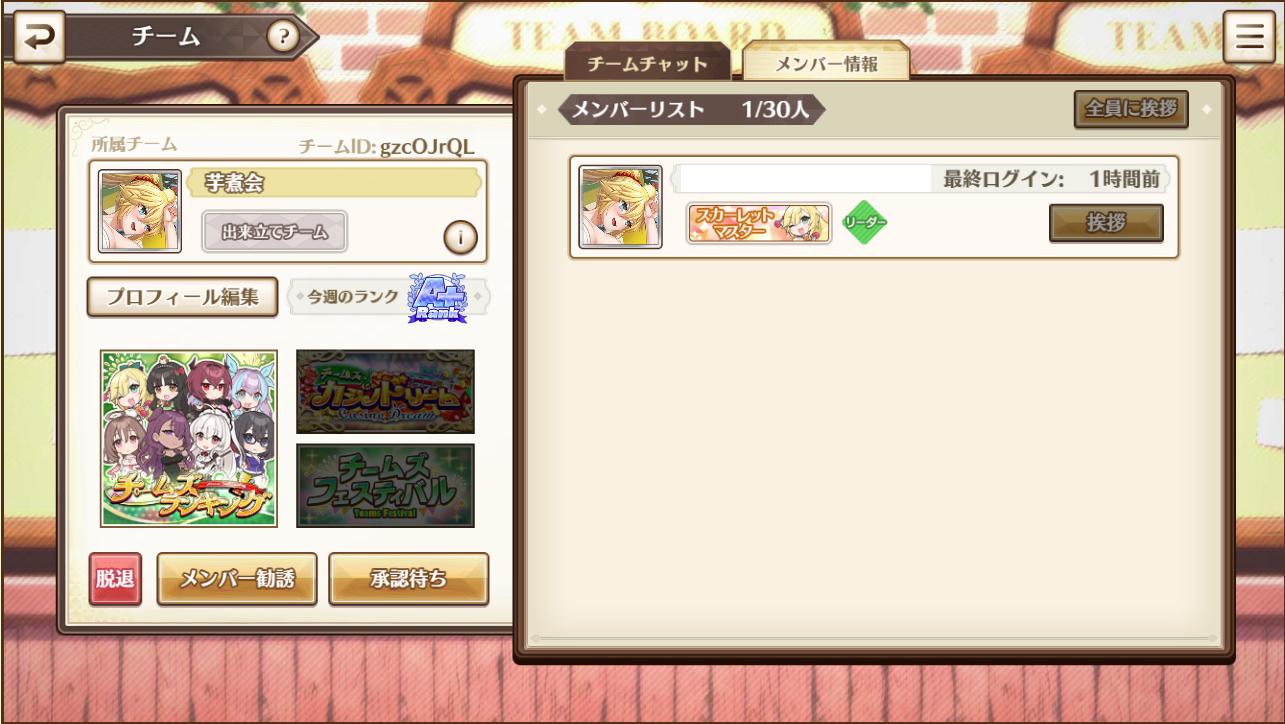Open the チームズランキング banner

click(189, 439)
